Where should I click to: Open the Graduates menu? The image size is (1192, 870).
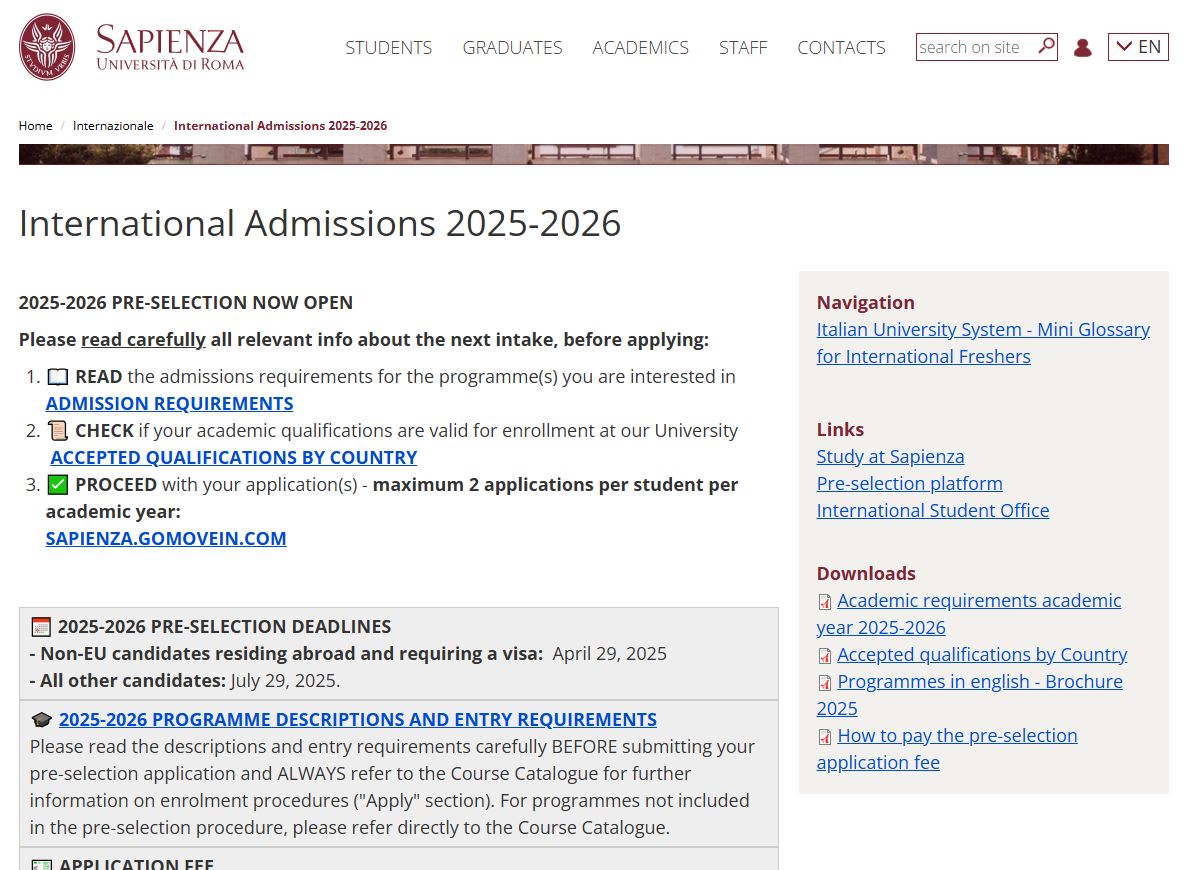[x=512, y=48]
